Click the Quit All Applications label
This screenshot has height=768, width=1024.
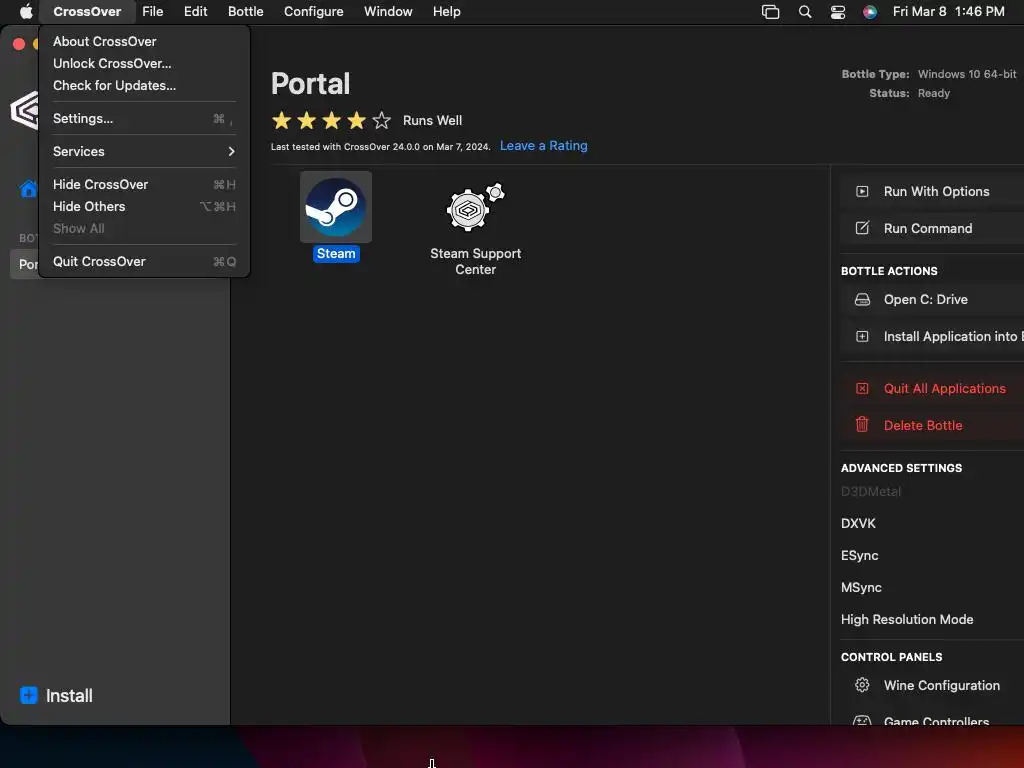tap(944, 389)
